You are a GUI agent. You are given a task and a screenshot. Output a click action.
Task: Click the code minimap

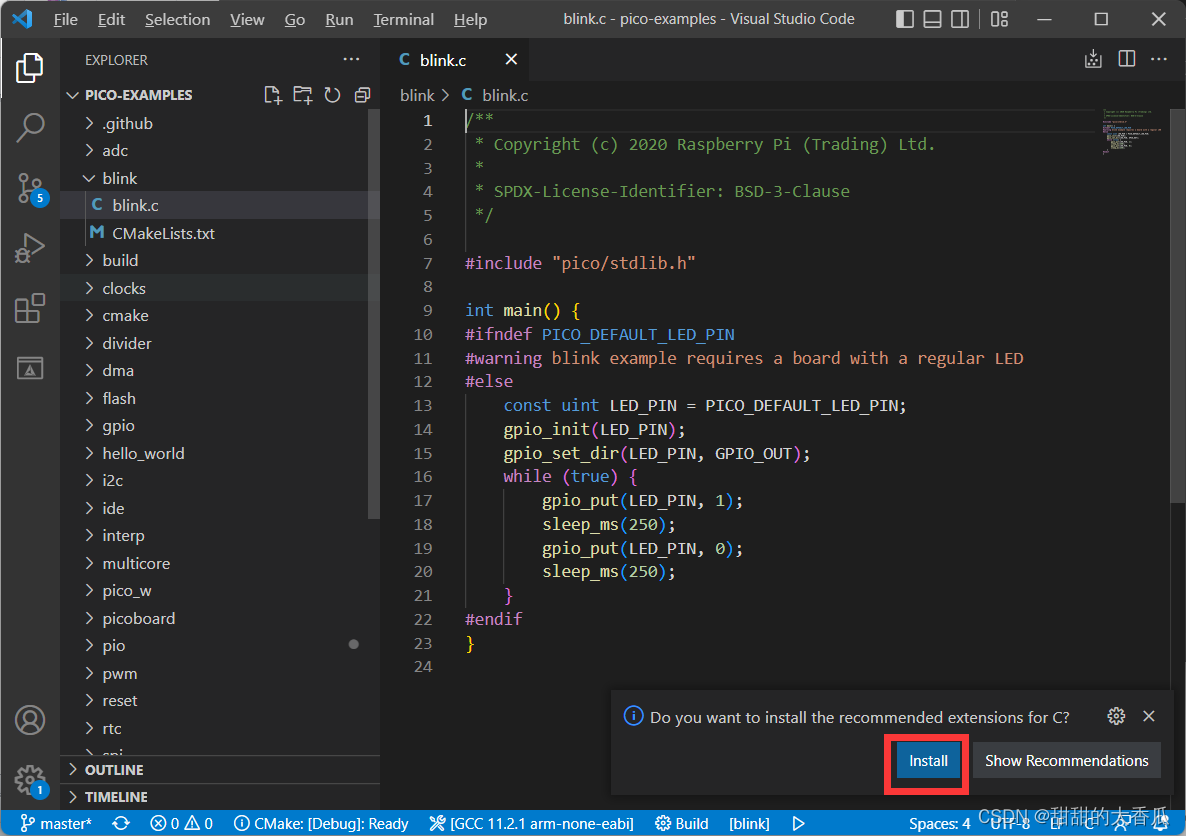tap(1132, 132)
